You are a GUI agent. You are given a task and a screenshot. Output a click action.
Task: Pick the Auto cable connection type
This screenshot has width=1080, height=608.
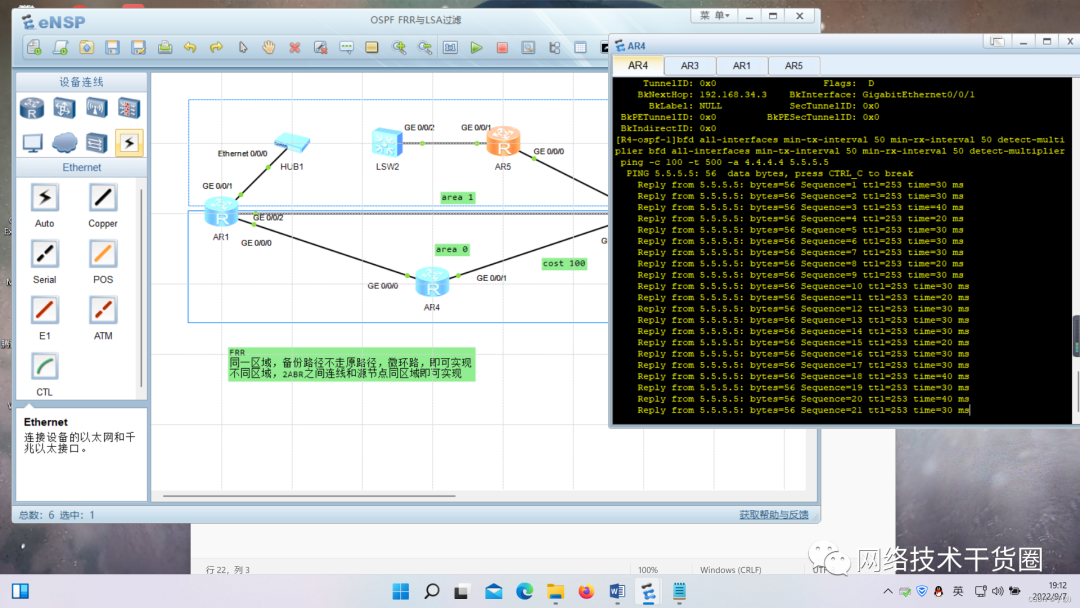tap(44, 198)
